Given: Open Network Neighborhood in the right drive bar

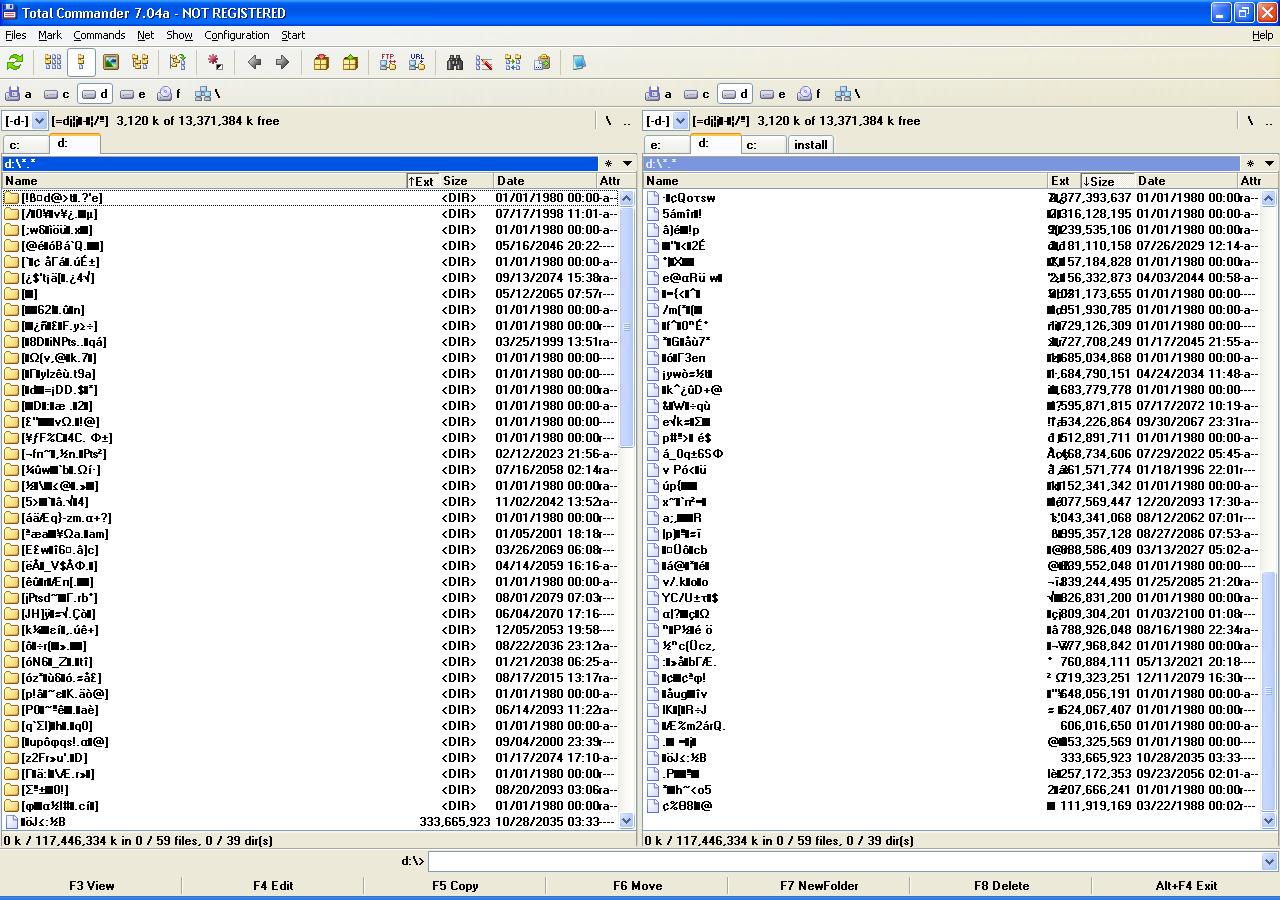Looking at the screenshot, I should pos(848,94).
